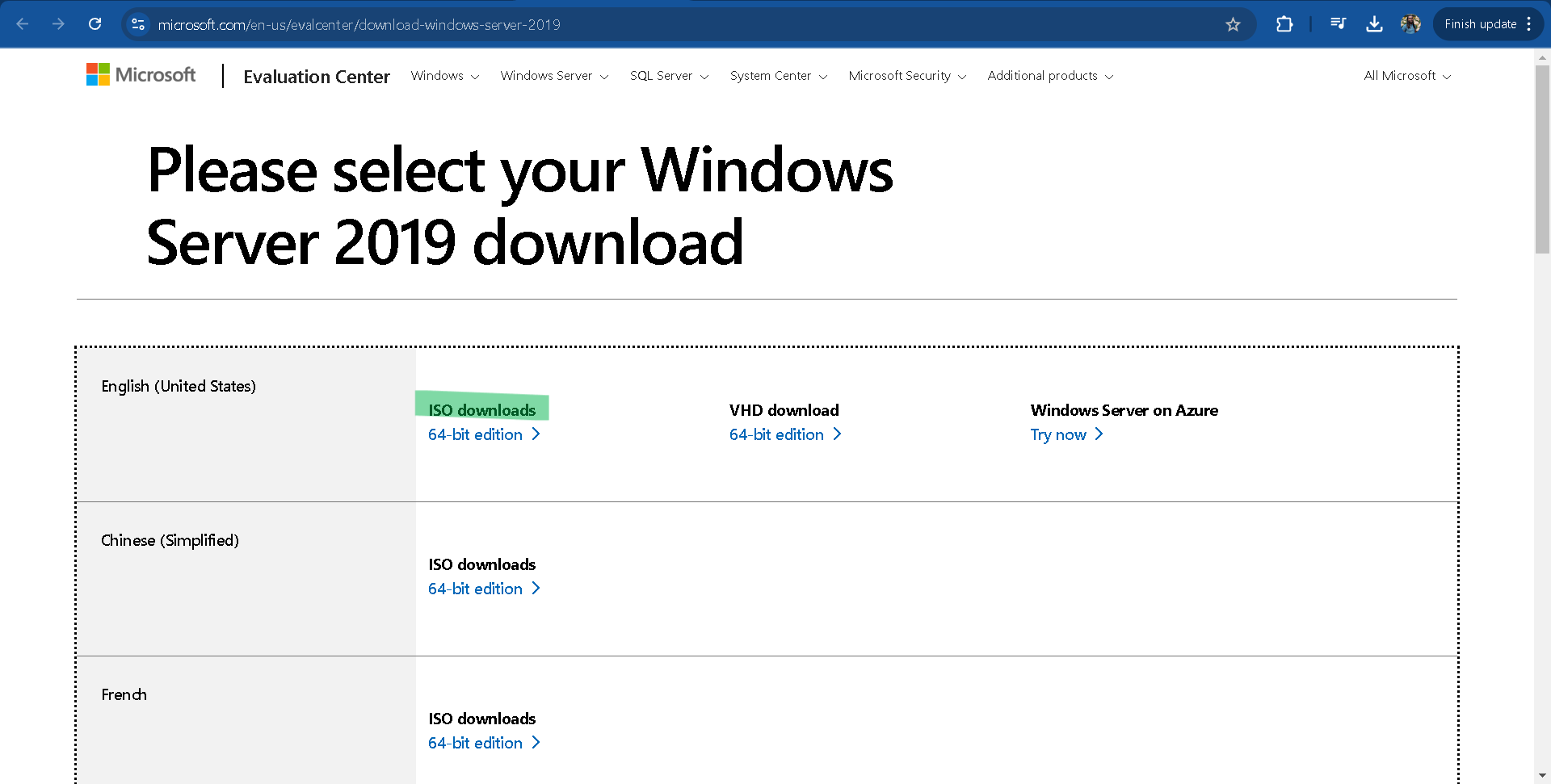Open the Evaluation Center home link
1551x784 pixels.
point(317,77)
